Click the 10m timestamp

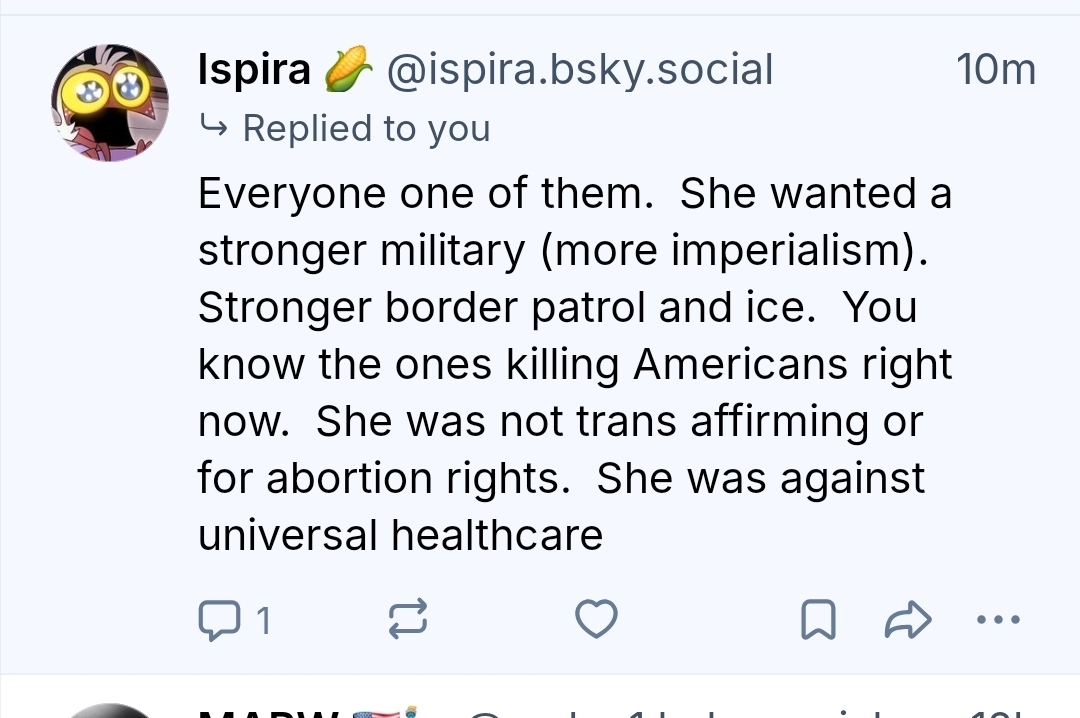coord(995,70)
